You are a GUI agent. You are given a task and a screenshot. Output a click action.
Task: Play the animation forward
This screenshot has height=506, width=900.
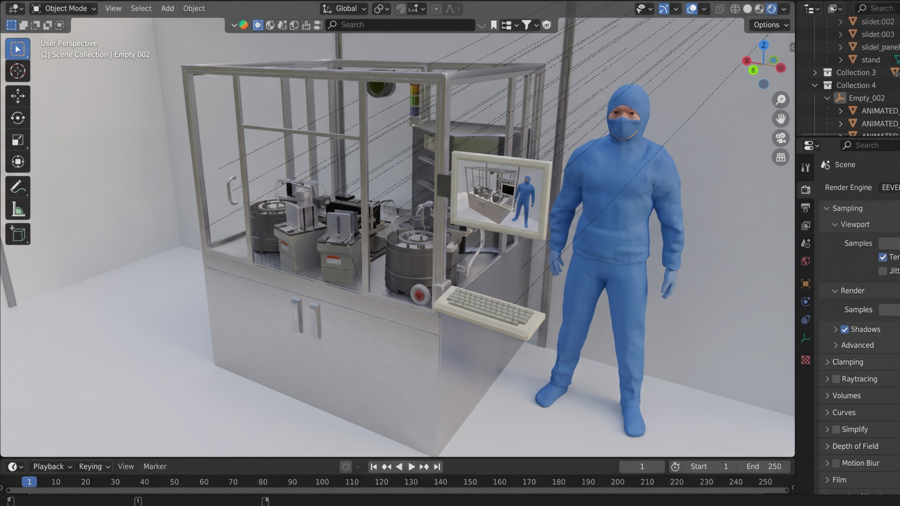(x=412, y=466)
